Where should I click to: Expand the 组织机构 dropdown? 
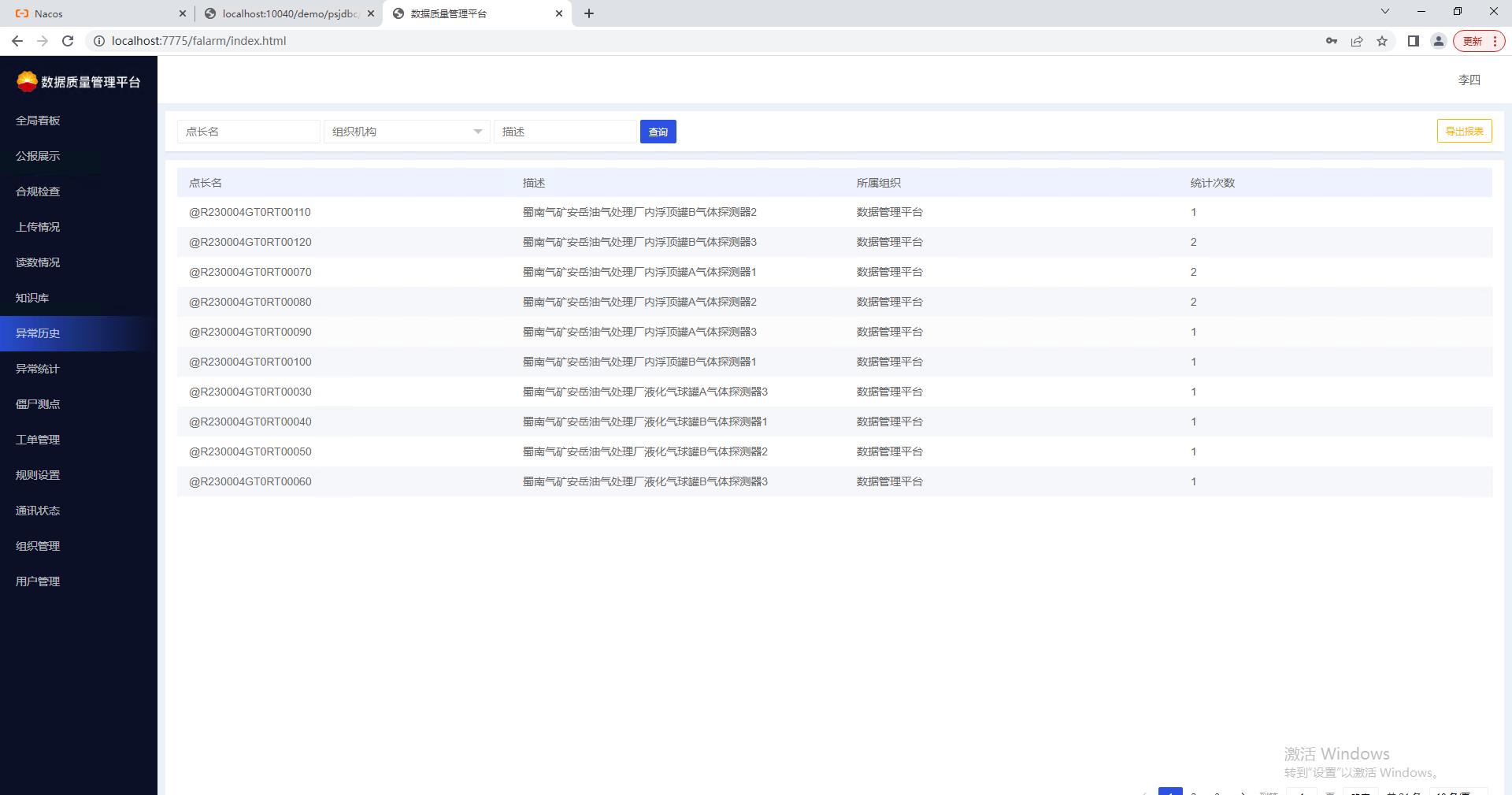click(x=406, y=132)
